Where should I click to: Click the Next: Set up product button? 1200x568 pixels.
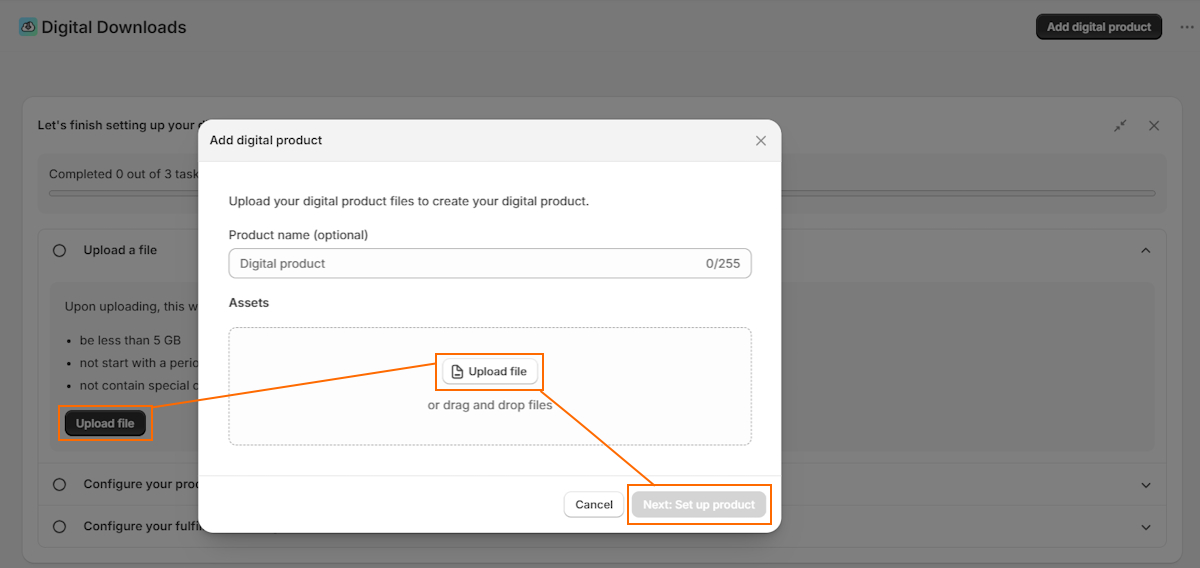pos(699,505)
